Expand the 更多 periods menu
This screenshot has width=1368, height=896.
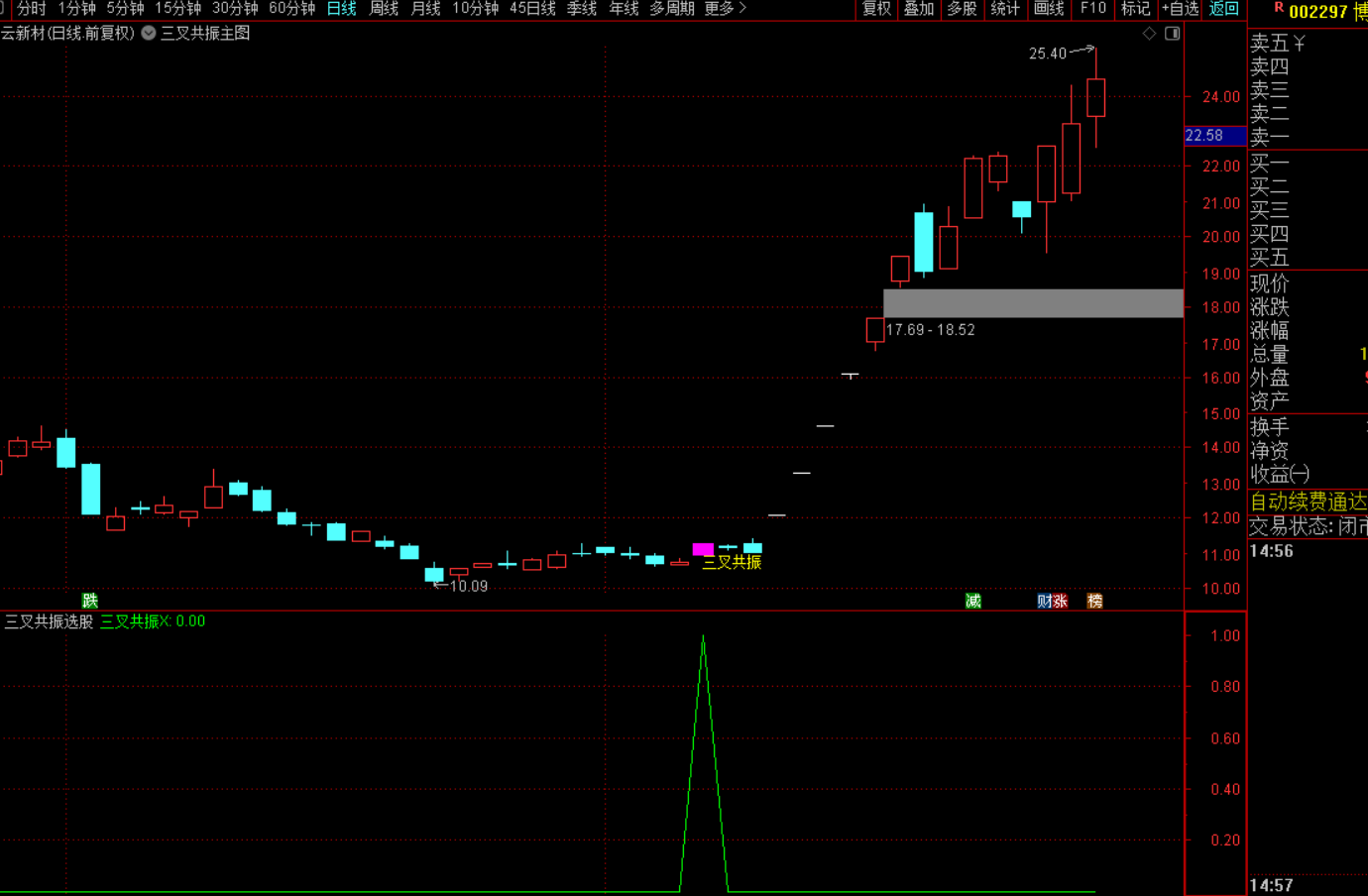725,9
